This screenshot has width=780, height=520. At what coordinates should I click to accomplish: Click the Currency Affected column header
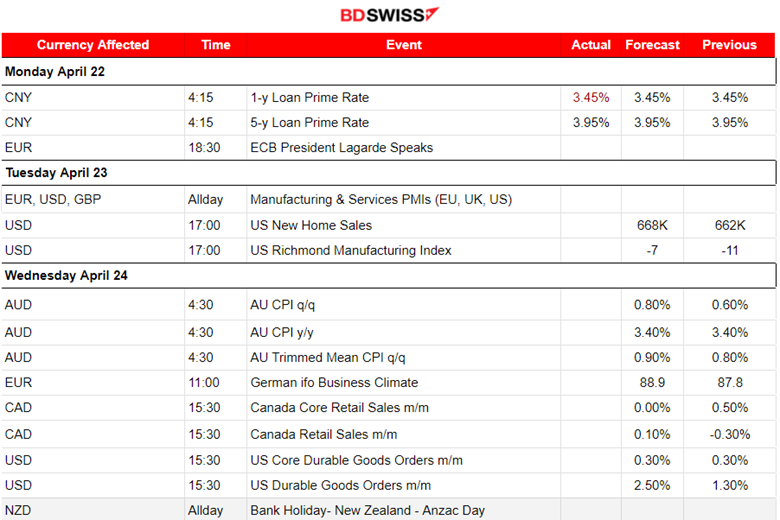pos(93,45)
